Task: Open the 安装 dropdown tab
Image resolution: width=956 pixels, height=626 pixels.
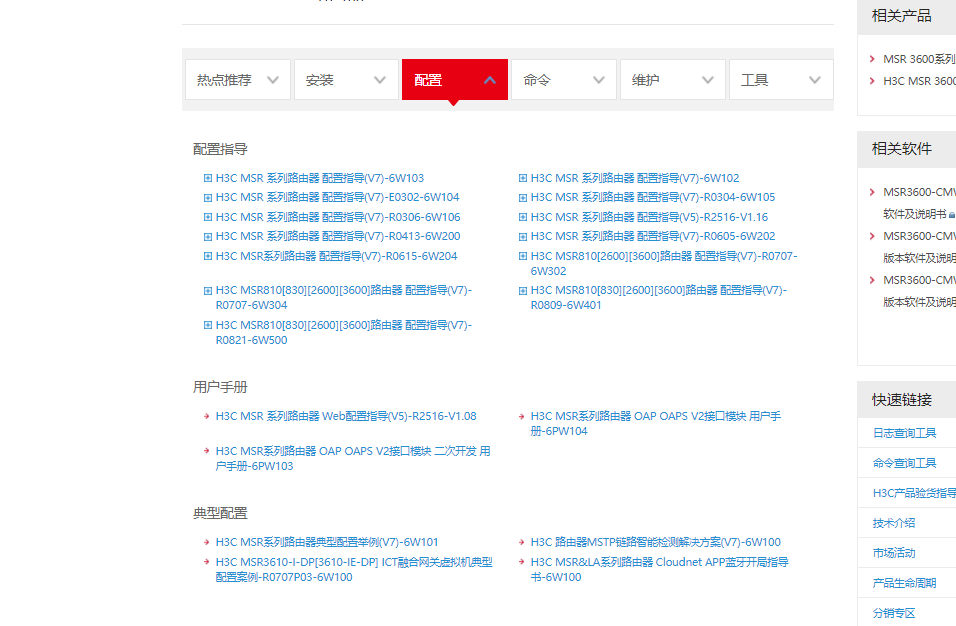Action: 346,79
